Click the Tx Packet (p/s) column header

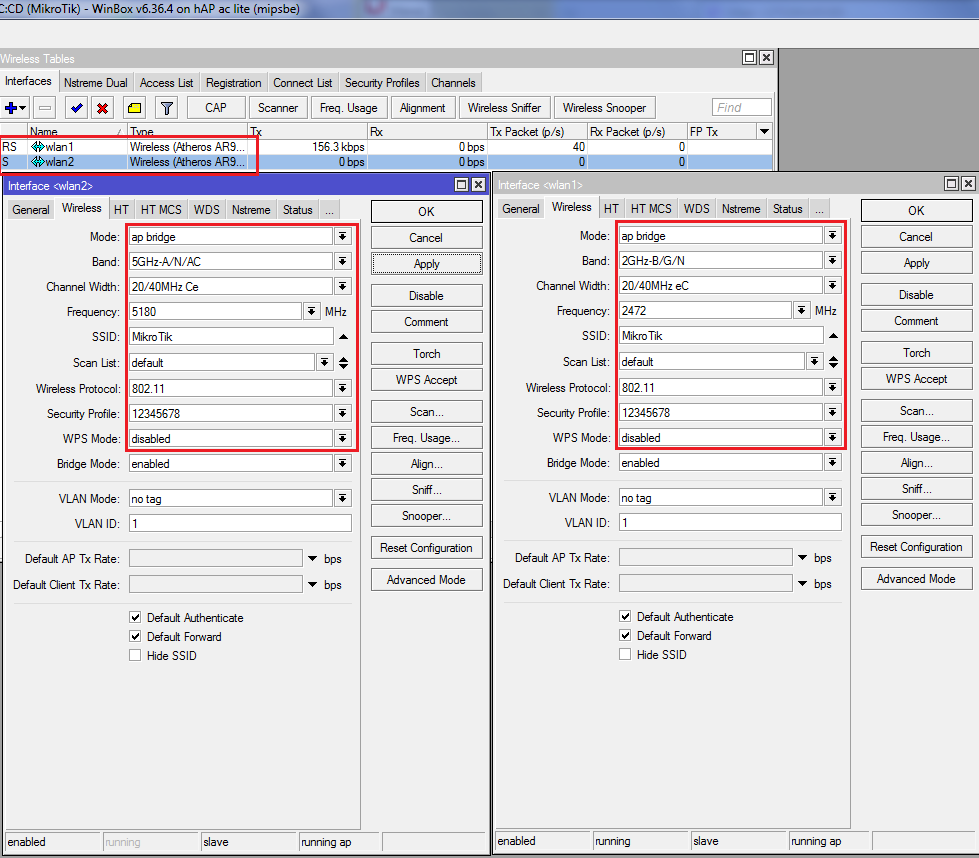click(537, 131)
